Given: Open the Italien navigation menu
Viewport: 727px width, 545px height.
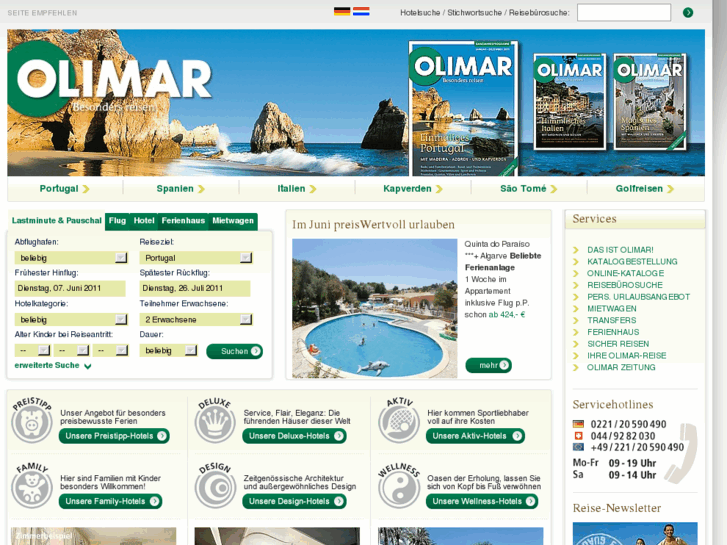Looking at the screenshot, I should (297, 189).
